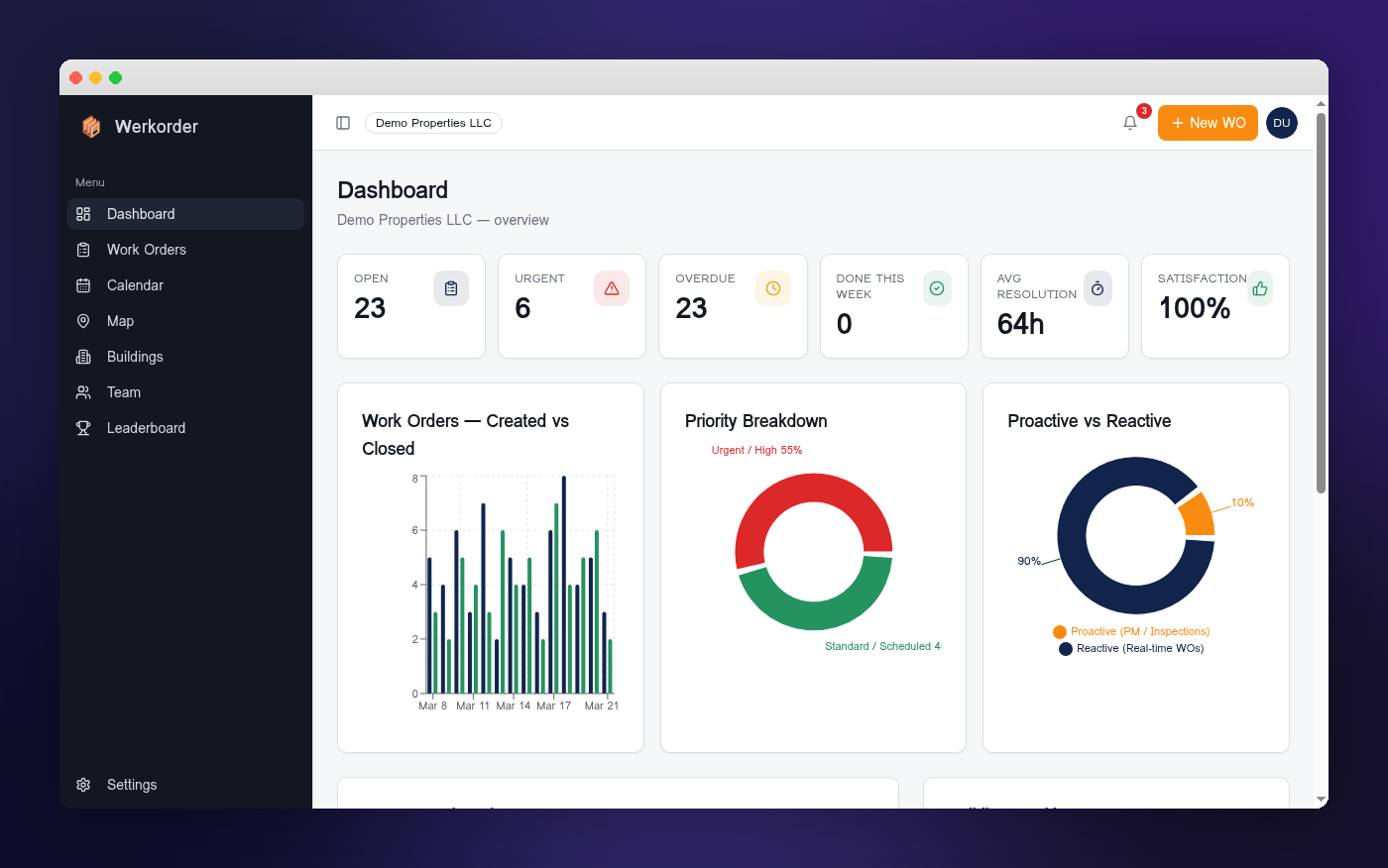This screenshot has height=868, width=1388.
Task: Click the 'Done This Week' value 0
Action: pos(845,324)
